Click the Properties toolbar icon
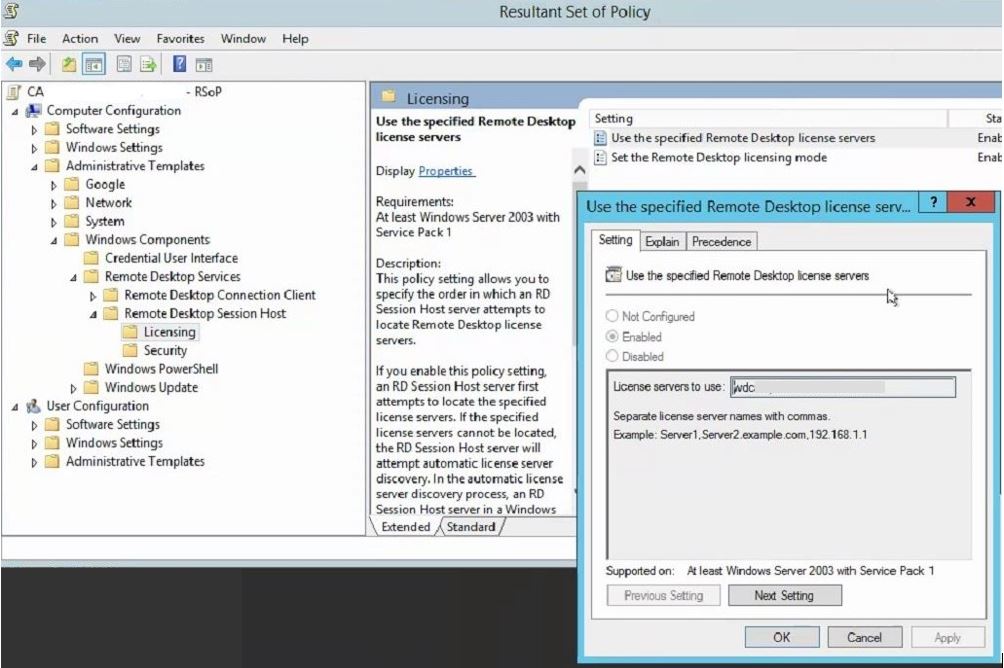Screen dimensions: 1004x668 124,64
